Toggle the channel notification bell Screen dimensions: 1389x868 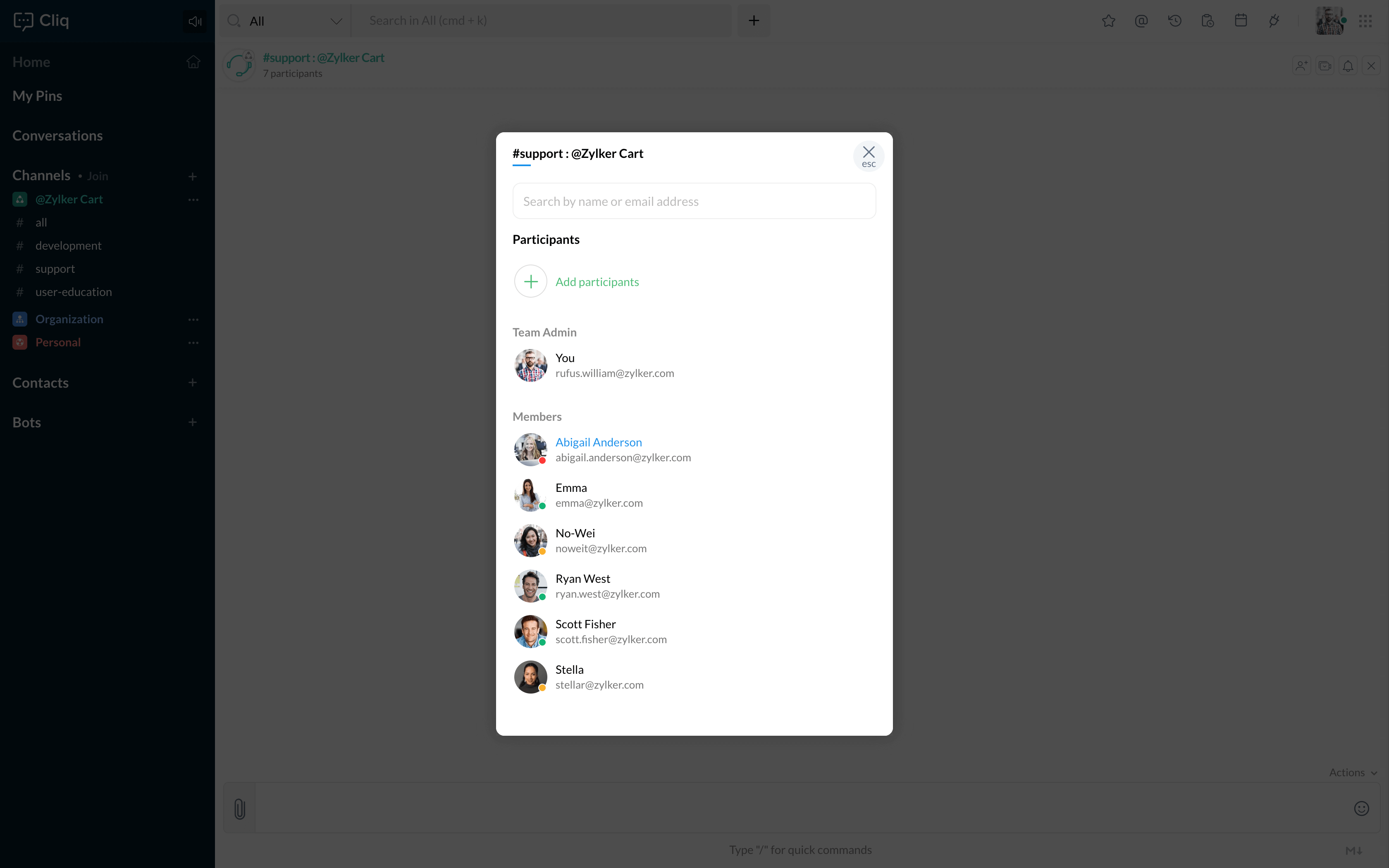1348,66
